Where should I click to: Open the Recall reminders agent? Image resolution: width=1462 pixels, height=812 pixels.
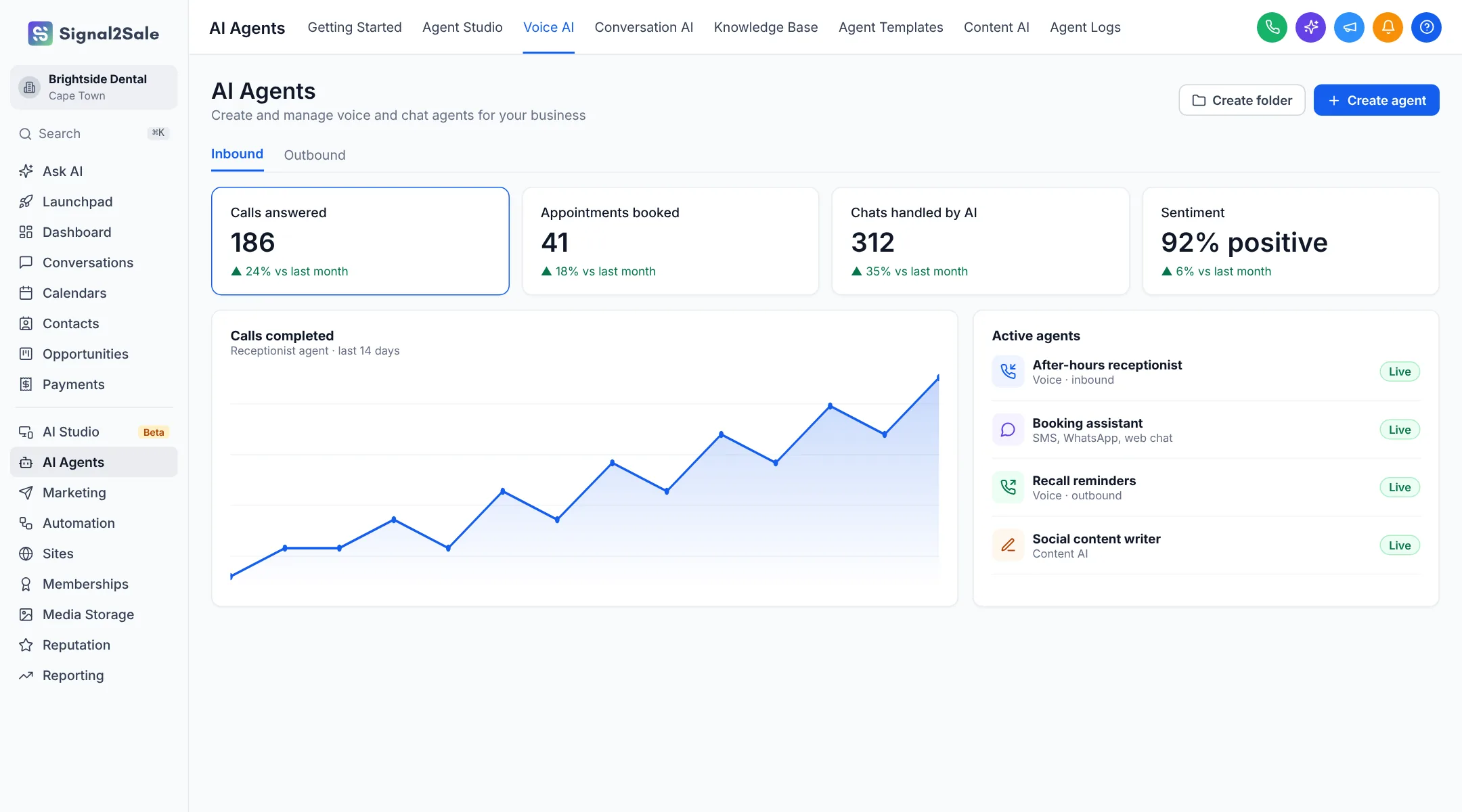[1205, 487]
